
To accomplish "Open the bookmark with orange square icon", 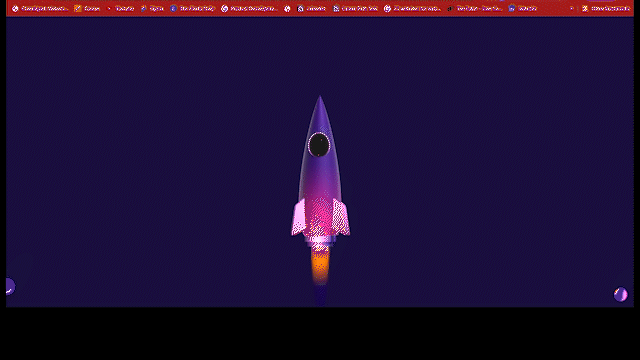I will coord(87,9).
